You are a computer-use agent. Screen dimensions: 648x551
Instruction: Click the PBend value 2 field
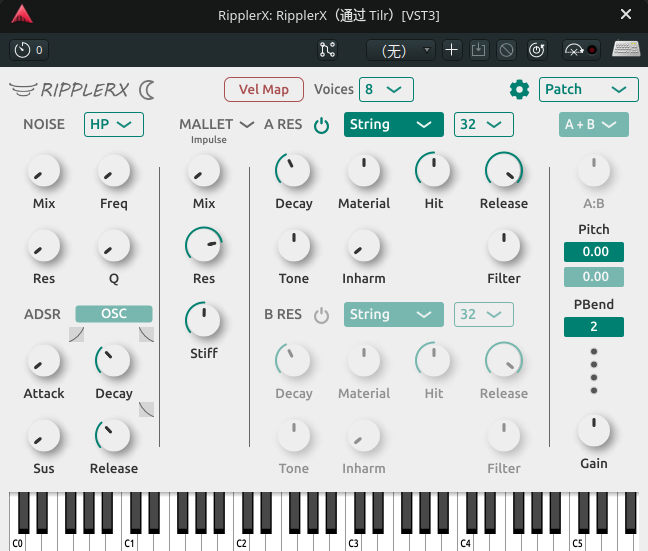pos(594,327)
